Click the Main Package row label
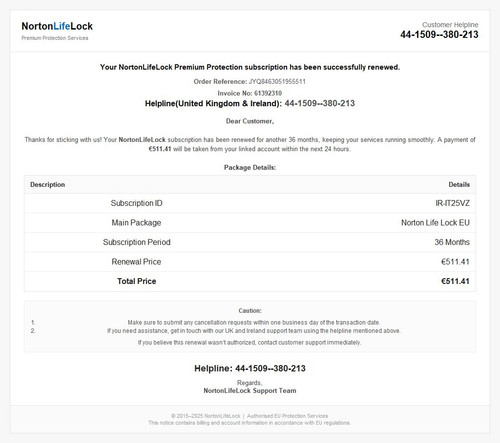This screenshot has height=443, width=500. click(136, 223)
